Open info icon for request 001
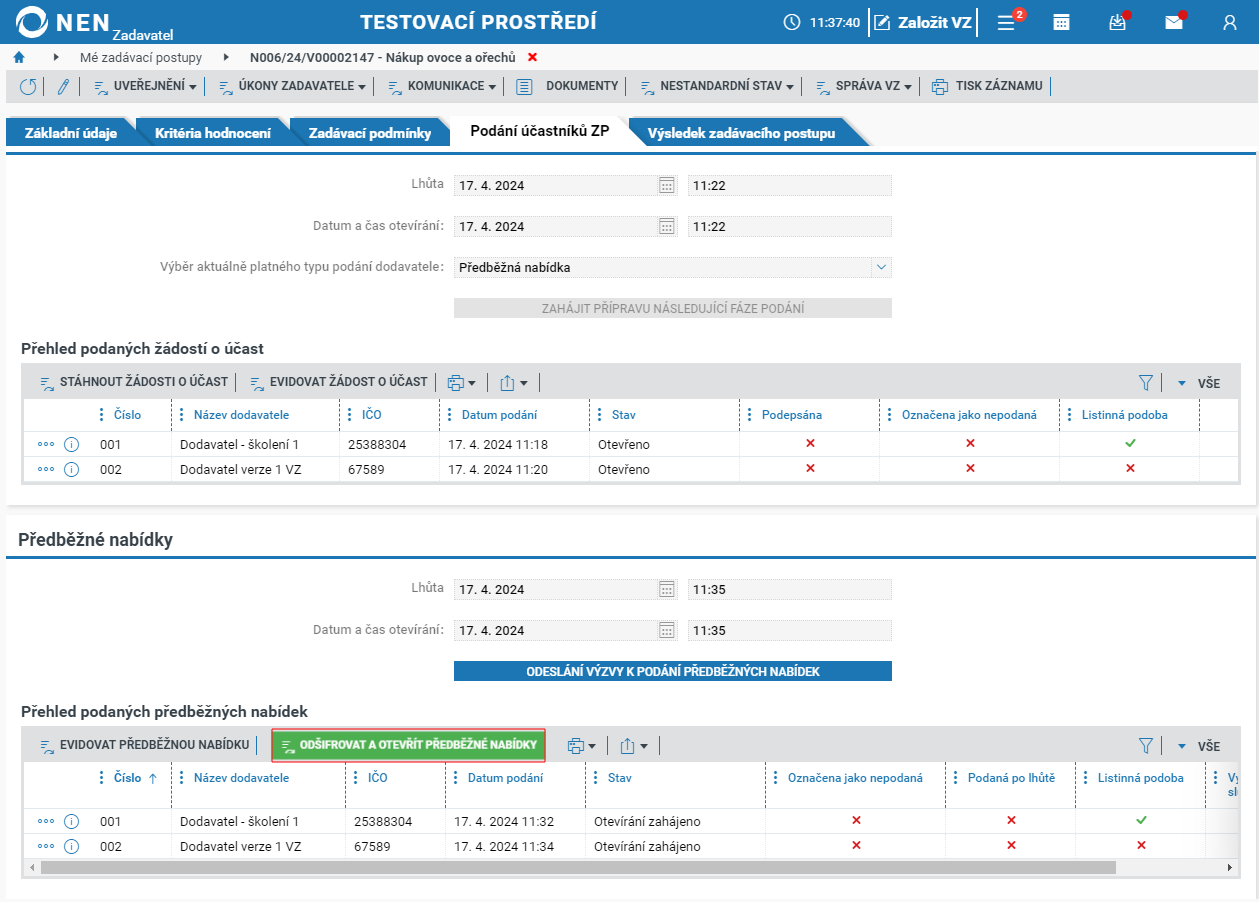 click(71, 444)
